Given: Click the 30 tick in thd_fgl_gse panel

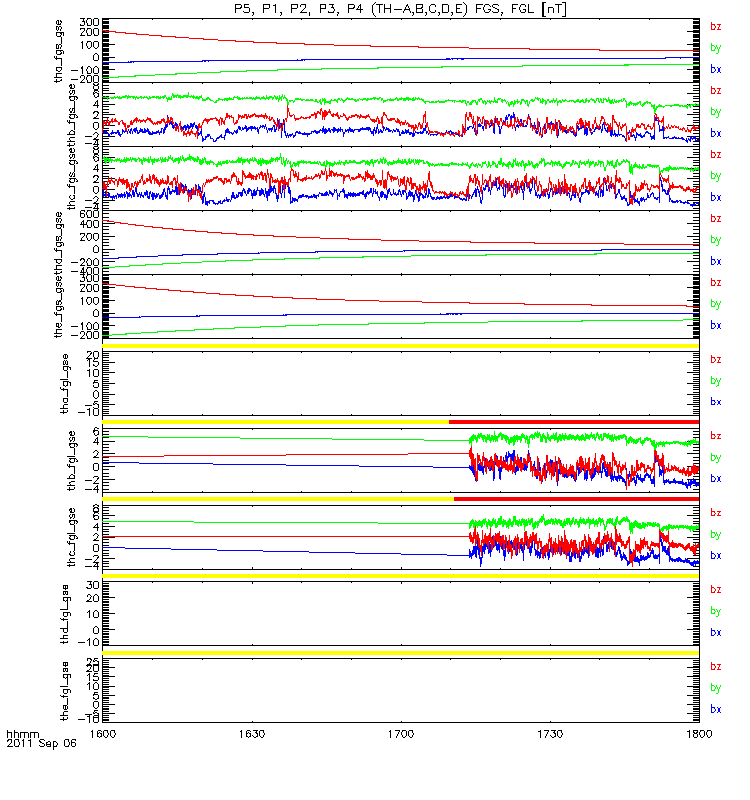Looking at the screenshot, I should coord(92,586).
